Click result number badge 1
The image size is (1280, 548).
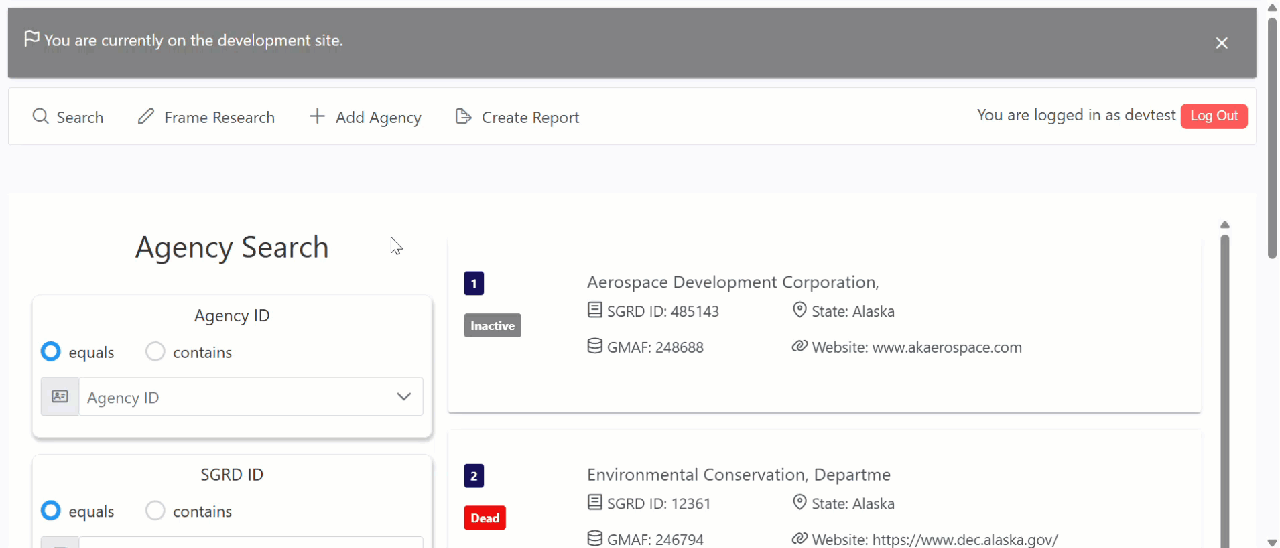coord(474,284)
